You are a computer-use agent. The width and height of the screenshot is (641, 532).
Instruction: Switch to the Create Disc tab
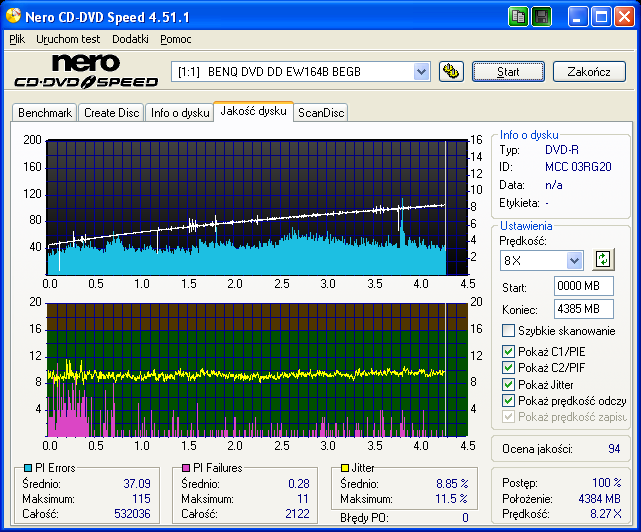tap(112, 112)
